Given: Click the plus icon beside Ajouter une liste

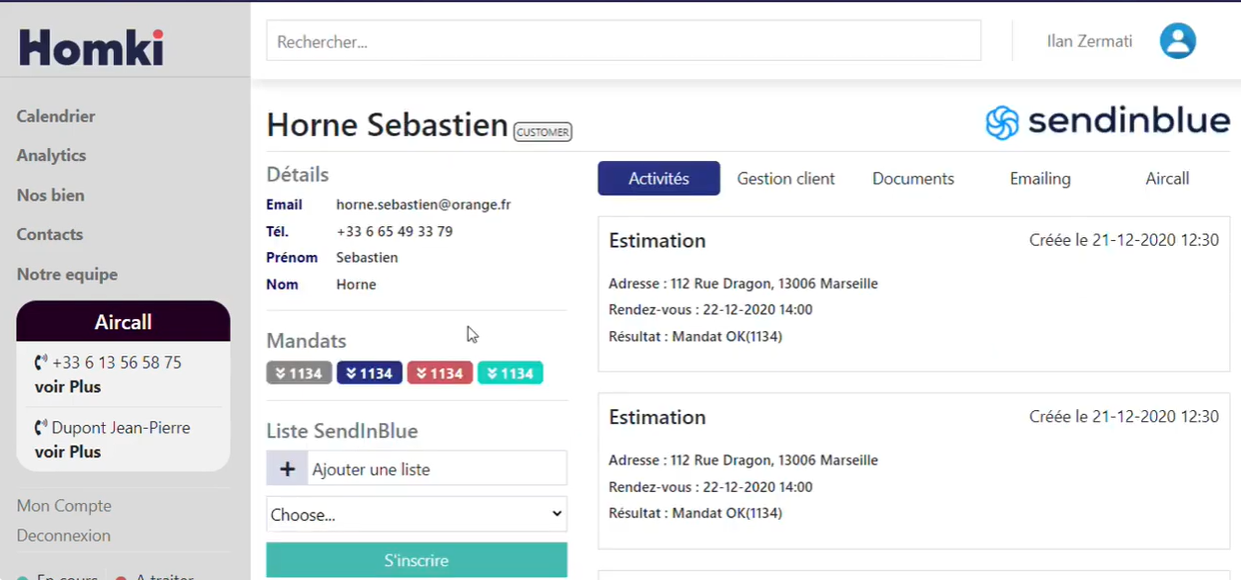Looking at the screenshot, I should point(287,469).
